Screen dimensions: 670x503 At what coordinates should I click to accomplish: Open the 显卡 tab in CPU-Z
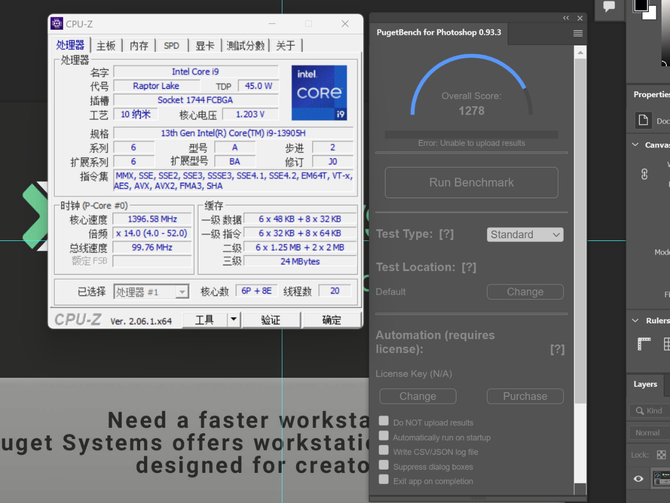click(205, 46)
